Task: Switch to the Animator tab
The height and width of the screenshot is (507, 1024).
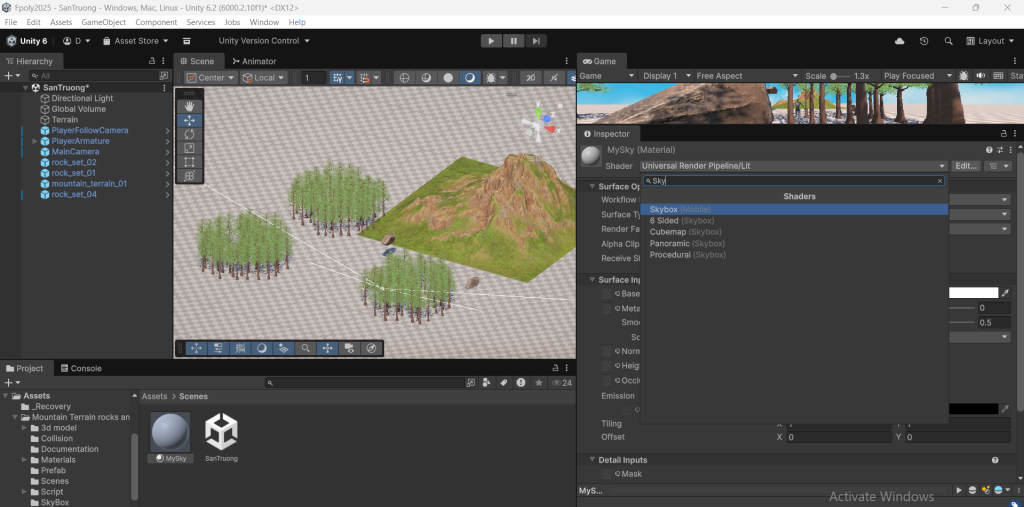Action: tap(254, 61)
